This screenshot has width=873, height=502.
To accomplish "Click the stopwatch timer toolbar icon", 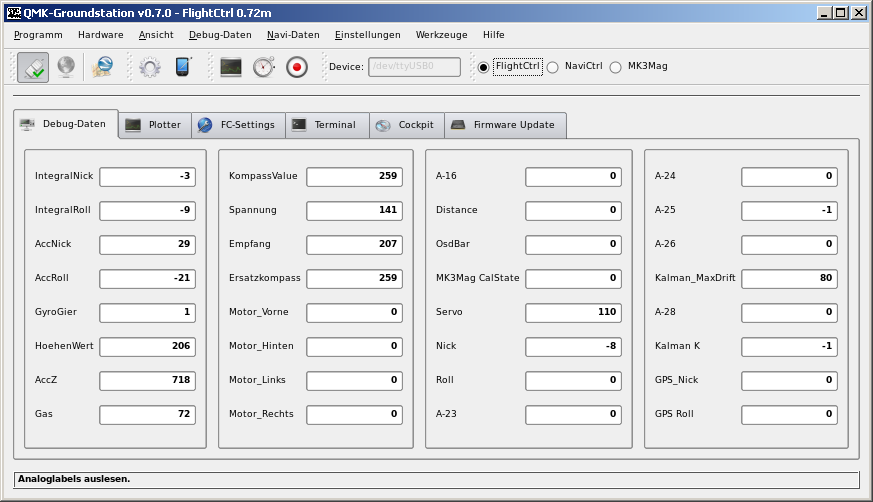I will click(263, 67).
